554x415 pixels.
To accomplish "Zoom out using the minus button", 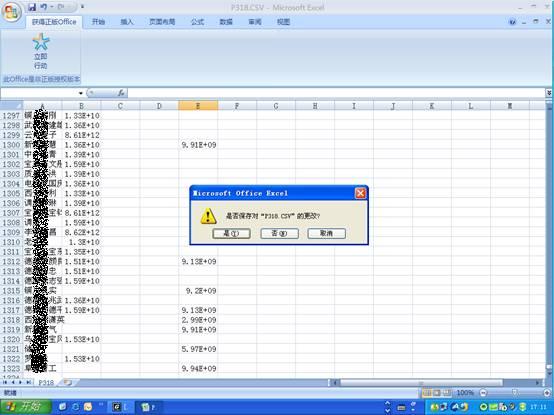I will 483,393.
